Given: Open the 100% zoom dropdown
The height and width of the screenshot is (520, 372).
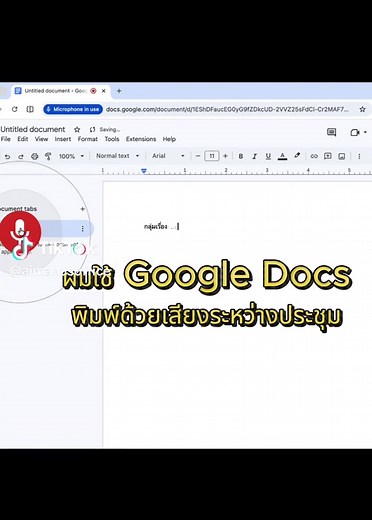Looking at the screenshot, I should pyautogui.click(x=71, y=156).
